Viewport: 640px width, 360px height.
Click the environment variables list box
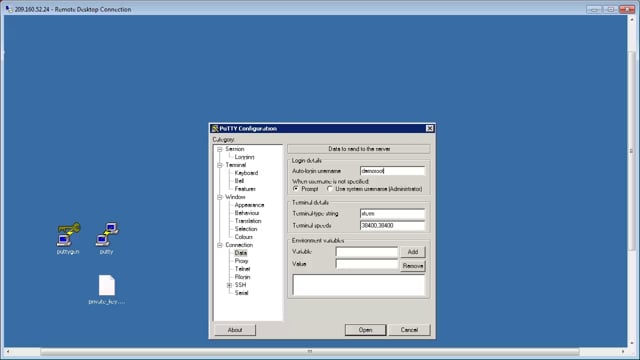(359, 284)
